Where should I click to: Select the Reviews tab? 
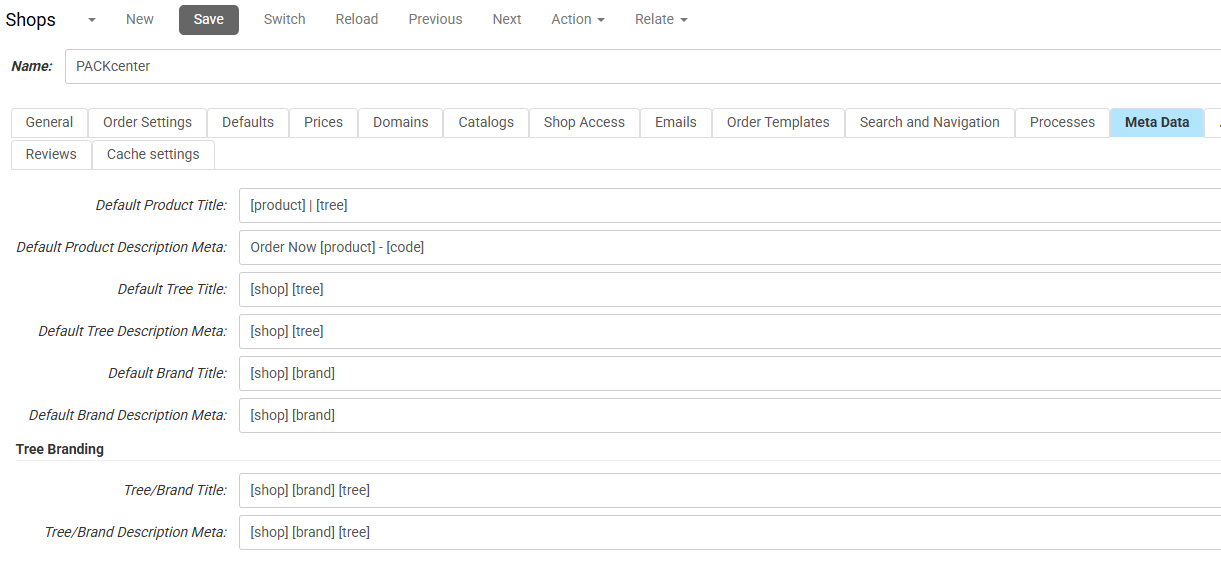point(51,154)
